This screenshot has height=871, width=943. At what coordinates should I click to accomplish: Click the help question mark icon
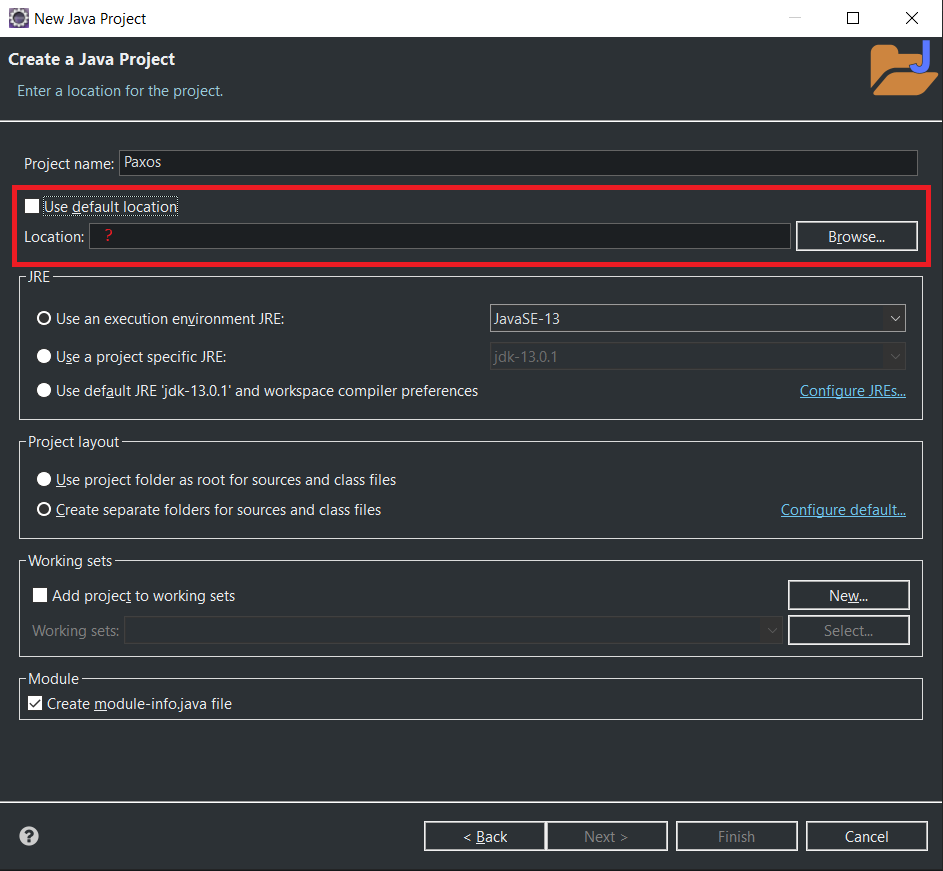click(x=29, y=836)
